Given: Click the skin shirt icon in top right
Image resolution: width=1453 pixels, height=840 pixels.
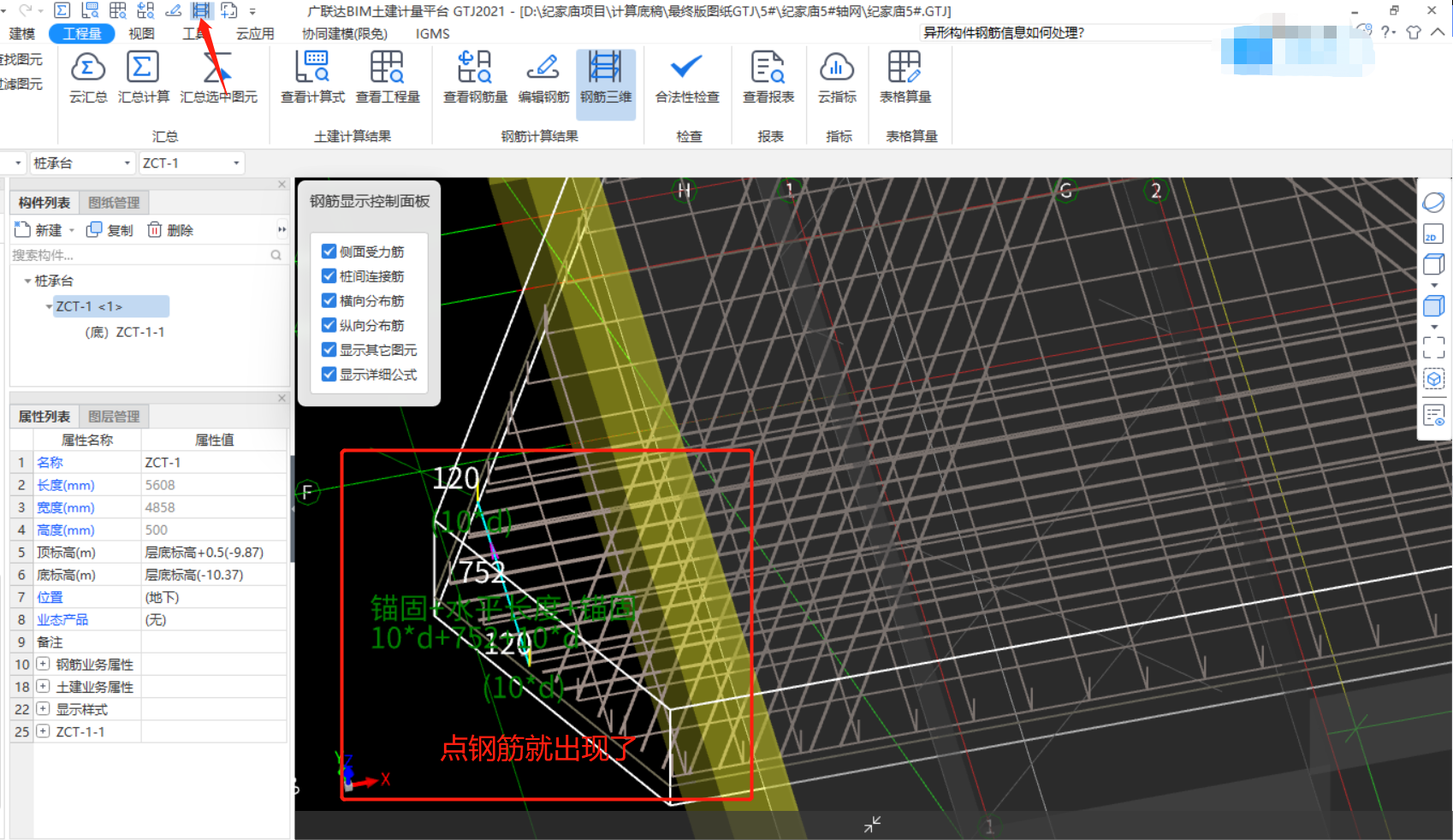Looking at the screenshot, I should click(1414, 32).
